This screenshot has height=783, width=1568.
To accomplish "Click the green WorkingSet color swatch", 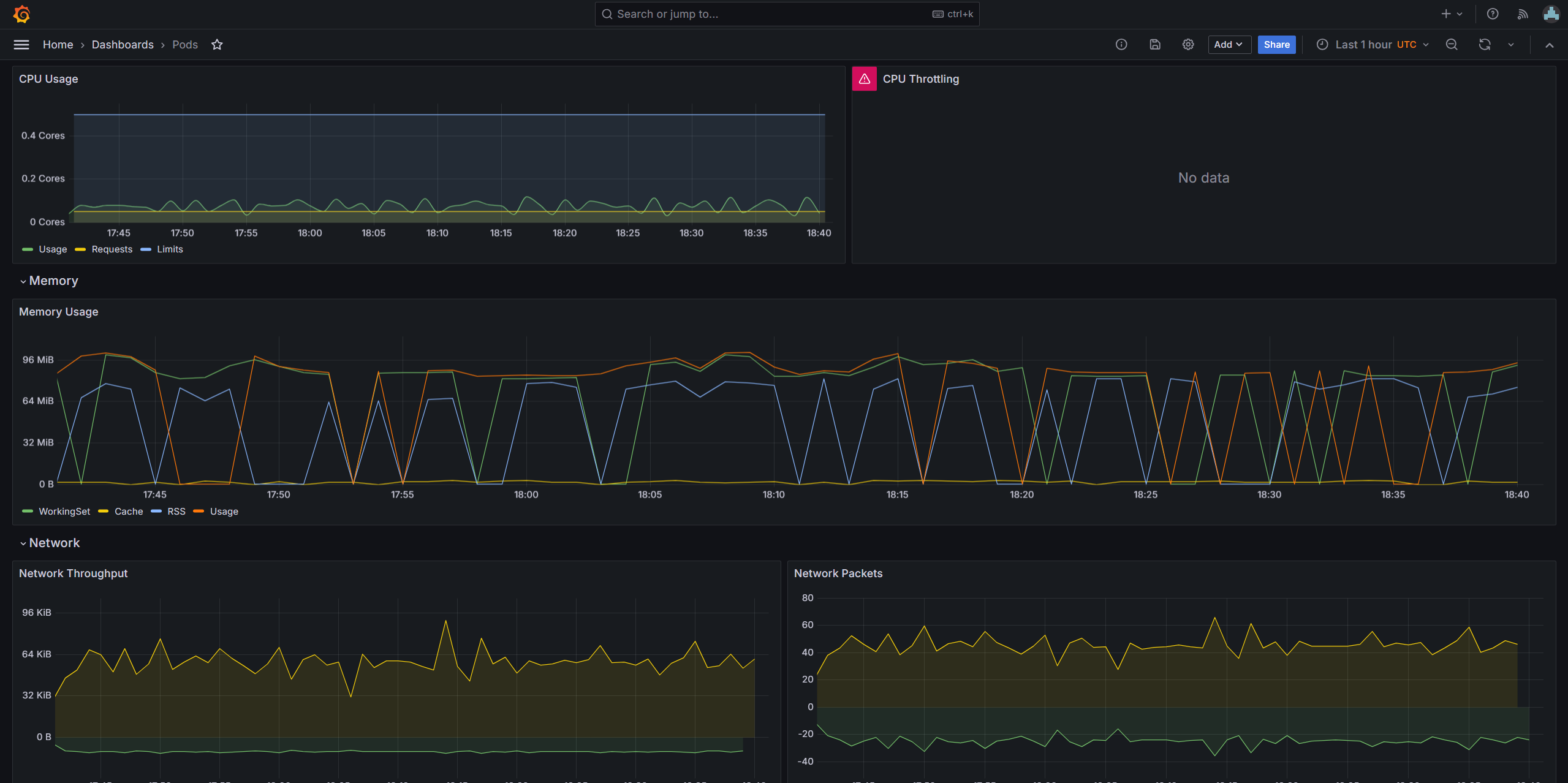I will click(x=28, y=512).
